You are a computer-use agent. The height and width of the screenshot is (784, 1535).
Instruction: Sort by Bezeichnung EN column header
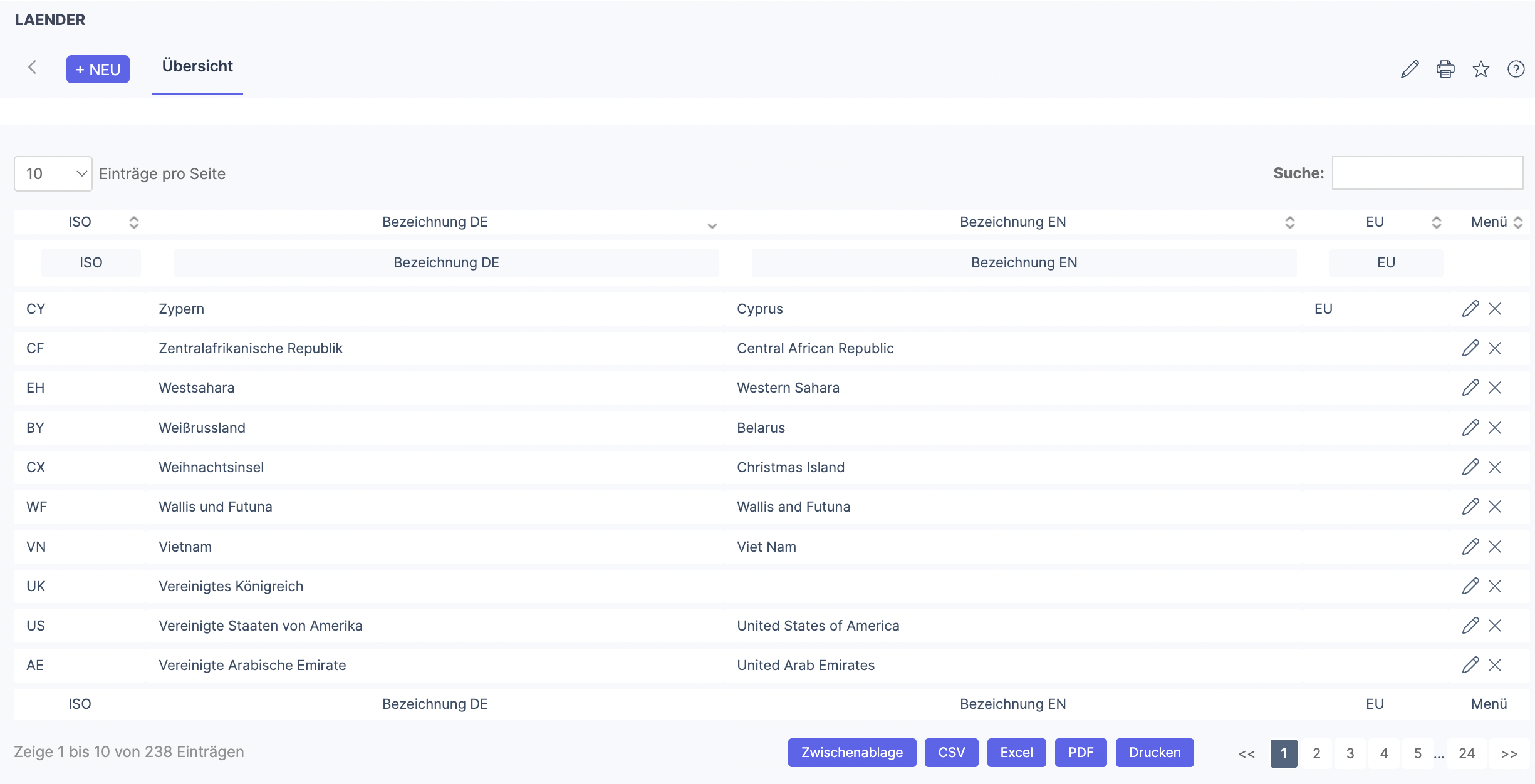[x=1012, y=222]
